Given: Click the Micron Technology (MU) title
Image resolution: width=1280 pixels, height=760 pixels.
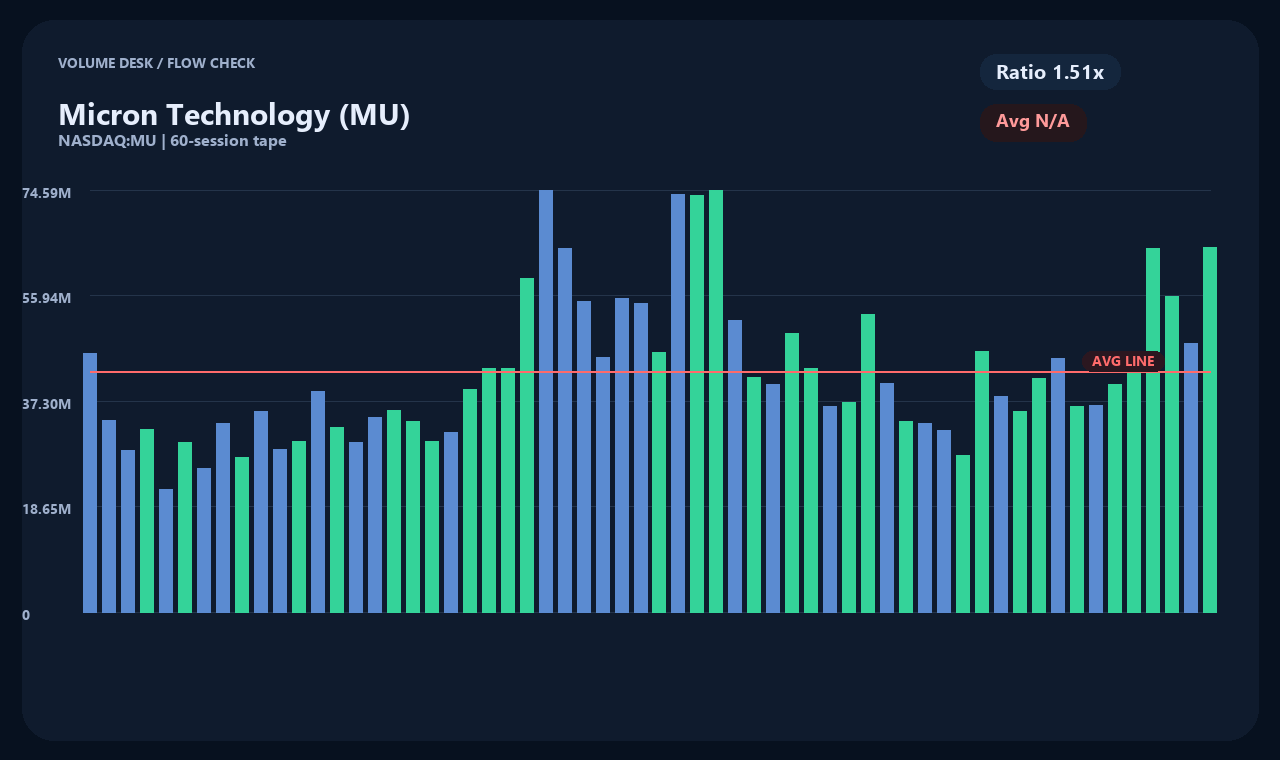Looking at the screenshot, I should [234, 115].
